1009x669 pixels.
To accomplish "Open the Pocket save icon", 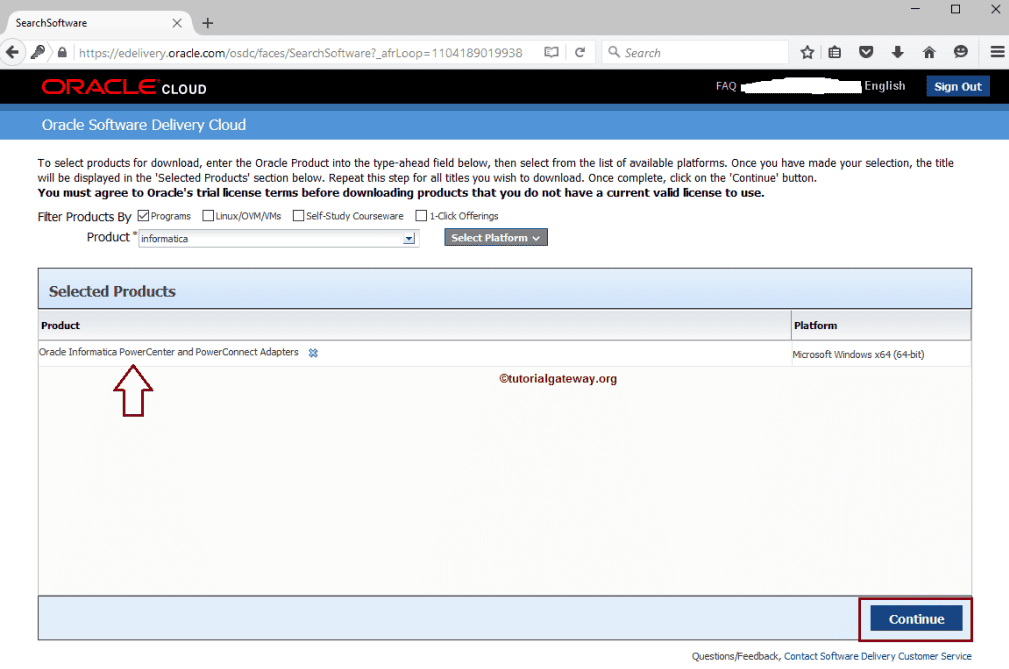I will [x=865, y=51].
